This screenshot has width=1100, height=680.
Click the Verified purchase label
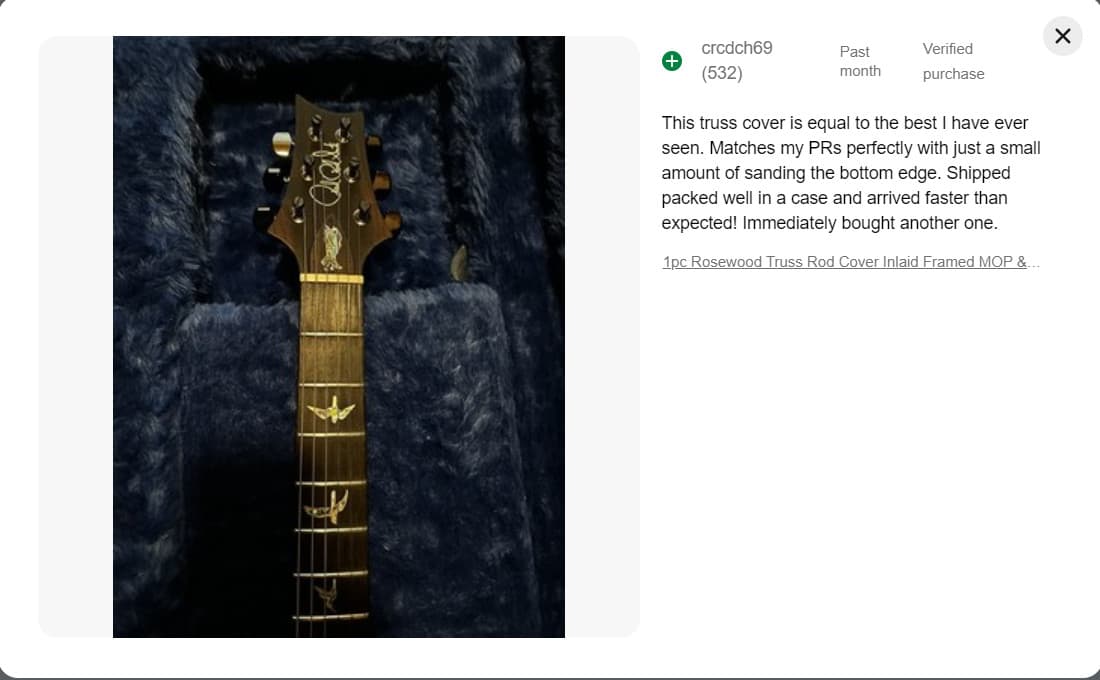click(x=953, y=61)
